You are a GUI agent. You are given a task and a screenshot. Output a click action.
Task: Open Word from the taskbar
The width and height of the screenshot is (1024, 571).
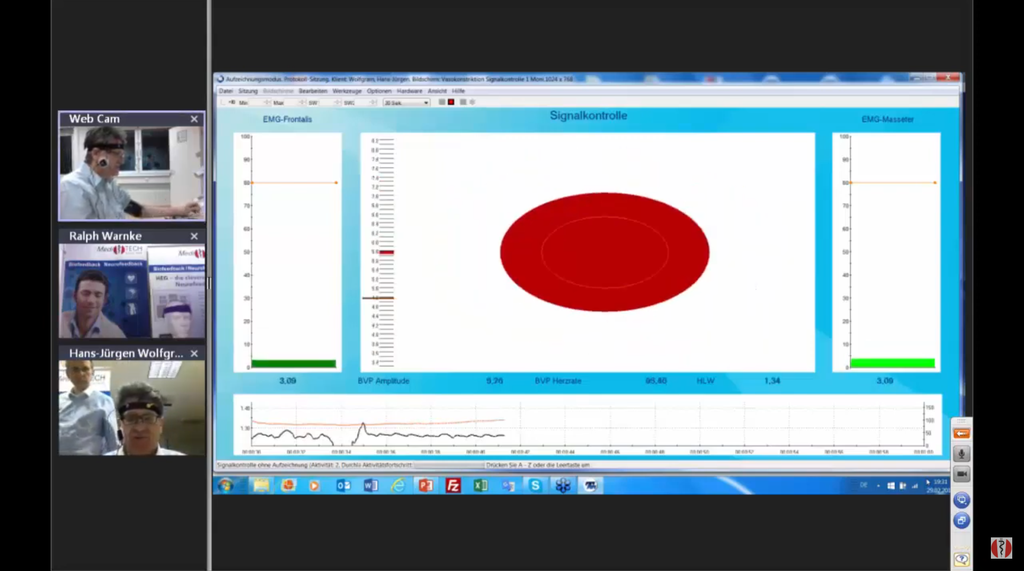click(370, 485)
